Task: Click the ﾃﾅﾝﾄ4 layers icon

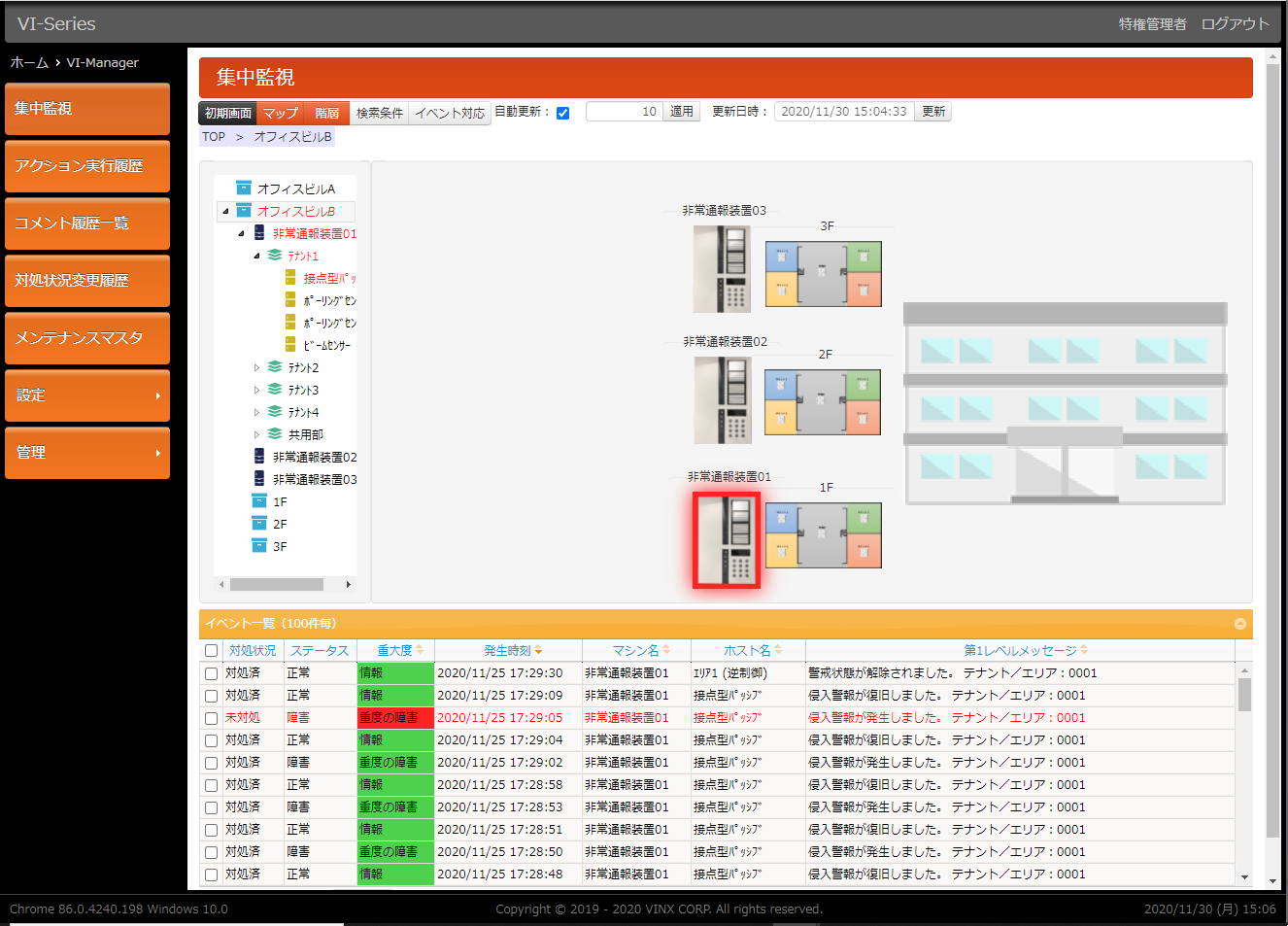Action: tap(275, 412)
